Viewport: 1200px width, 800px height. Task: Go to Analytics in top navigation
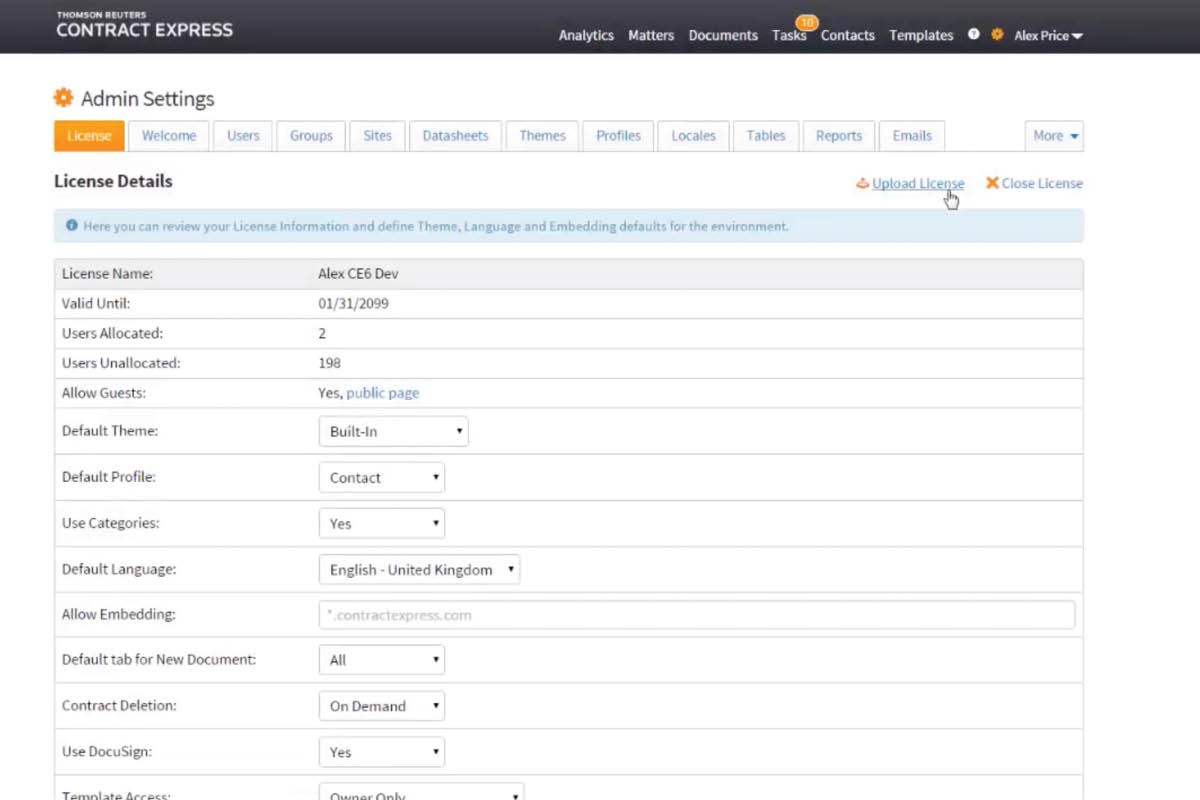tap(586, 35)
